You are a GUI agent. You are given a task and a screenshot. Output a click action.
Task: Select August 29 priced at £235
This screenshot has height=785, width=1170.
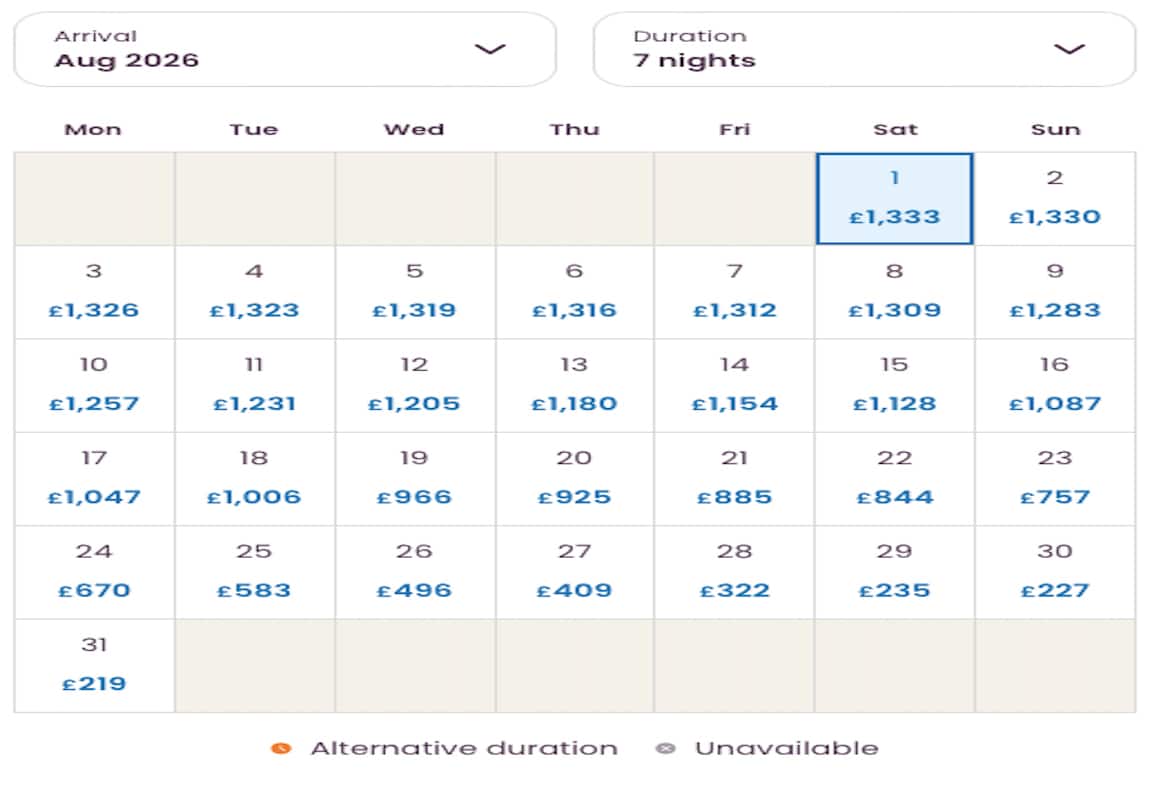[895, 571]
